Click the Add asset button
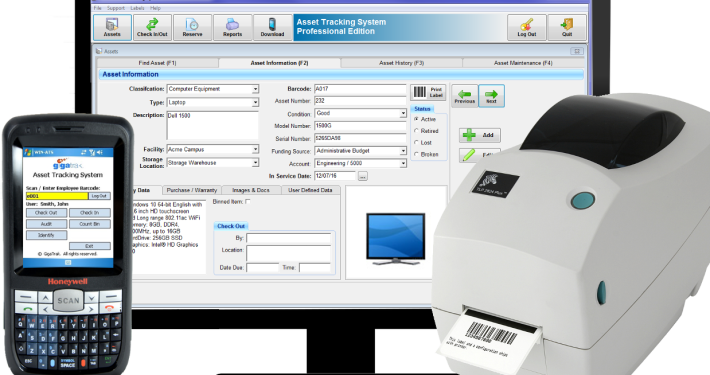710x375 pixels. pyautogui.click(x=480, y=135)
